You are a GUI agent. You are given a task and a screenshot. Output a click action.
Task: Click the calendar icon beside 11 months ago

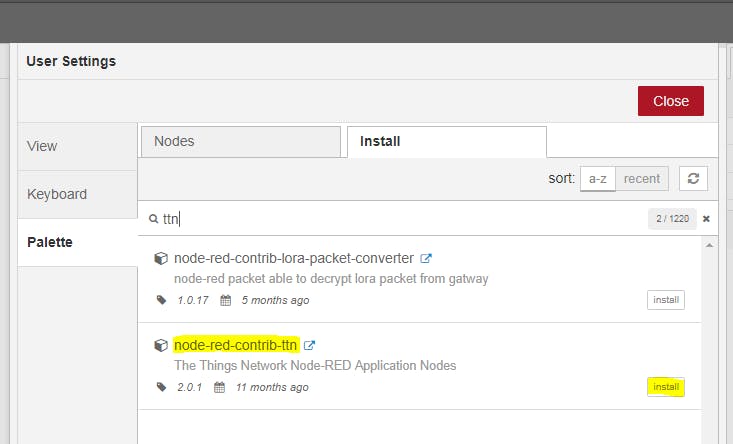(219, 387)
